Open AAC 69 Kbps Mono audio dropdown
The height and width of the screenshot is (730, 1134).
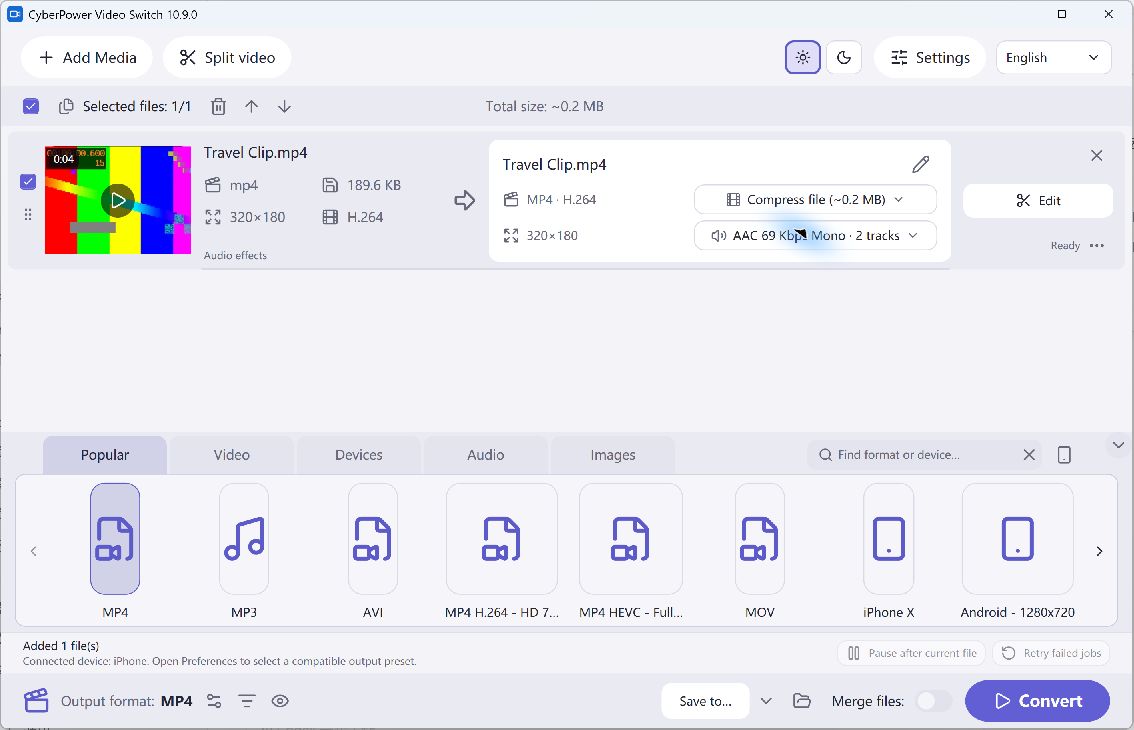pyautogui.click(x=815, y=235)
